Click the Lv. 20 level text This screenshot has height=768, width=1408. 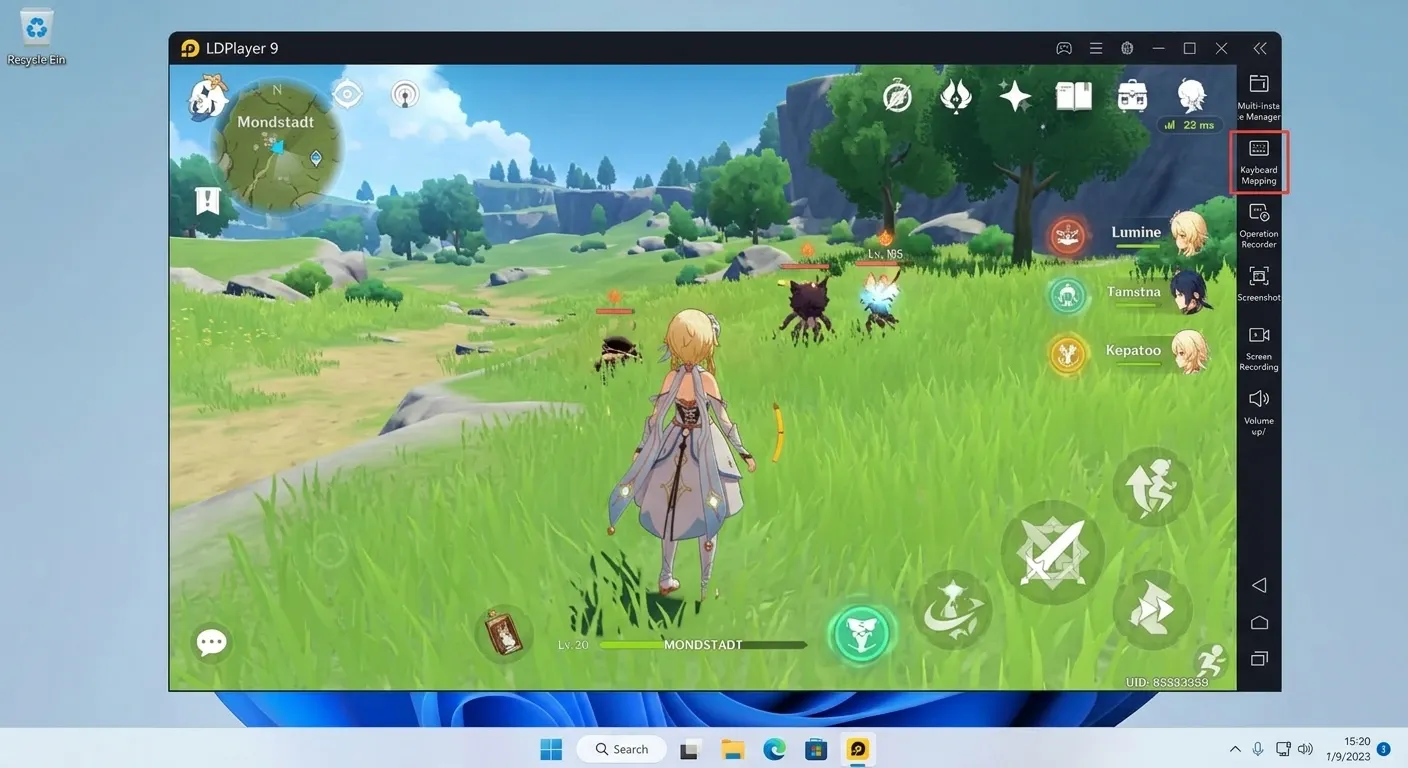tap(573, 645)
